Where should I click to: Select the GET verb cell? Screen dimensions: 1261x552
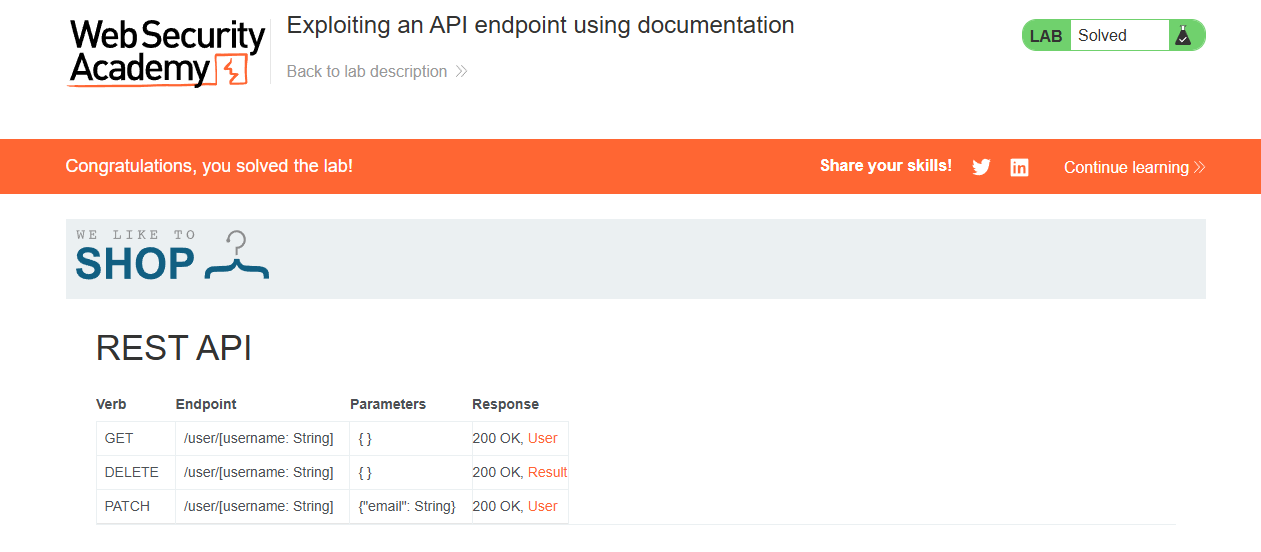[x=119, y=438]
